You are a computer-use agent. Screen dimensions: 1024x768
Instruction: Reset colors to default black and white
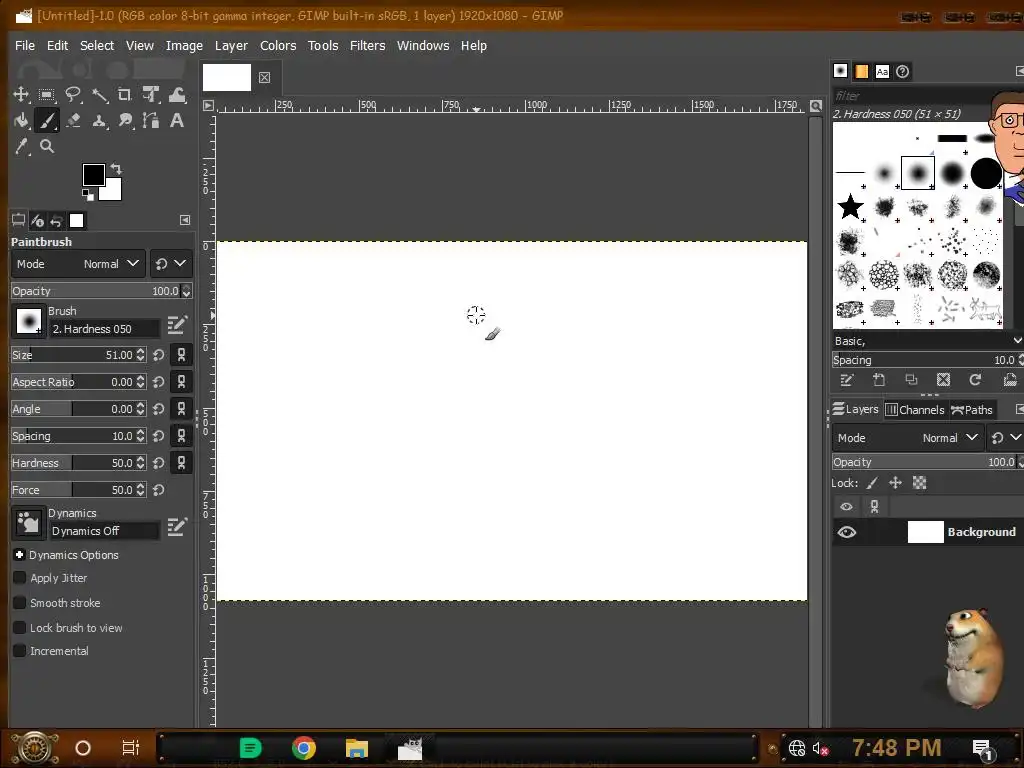[x=88, y=195]
